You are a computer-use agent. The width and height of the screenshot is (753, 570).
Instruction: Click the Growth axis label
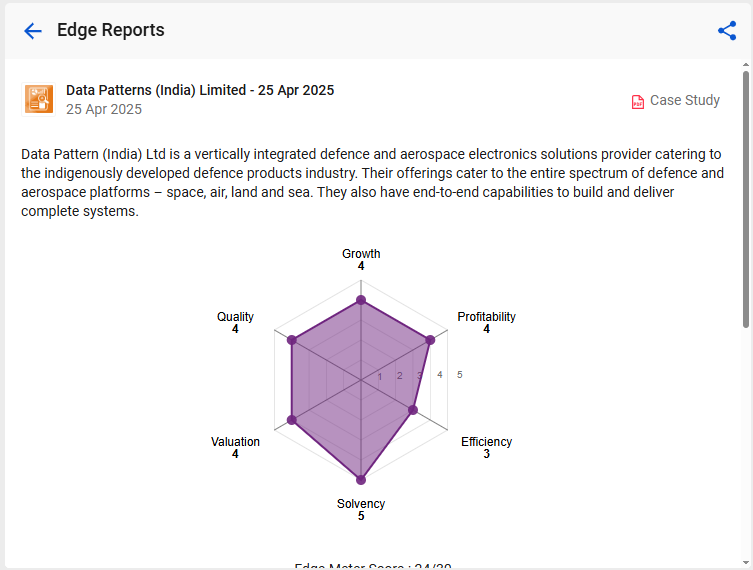(361, 254)
